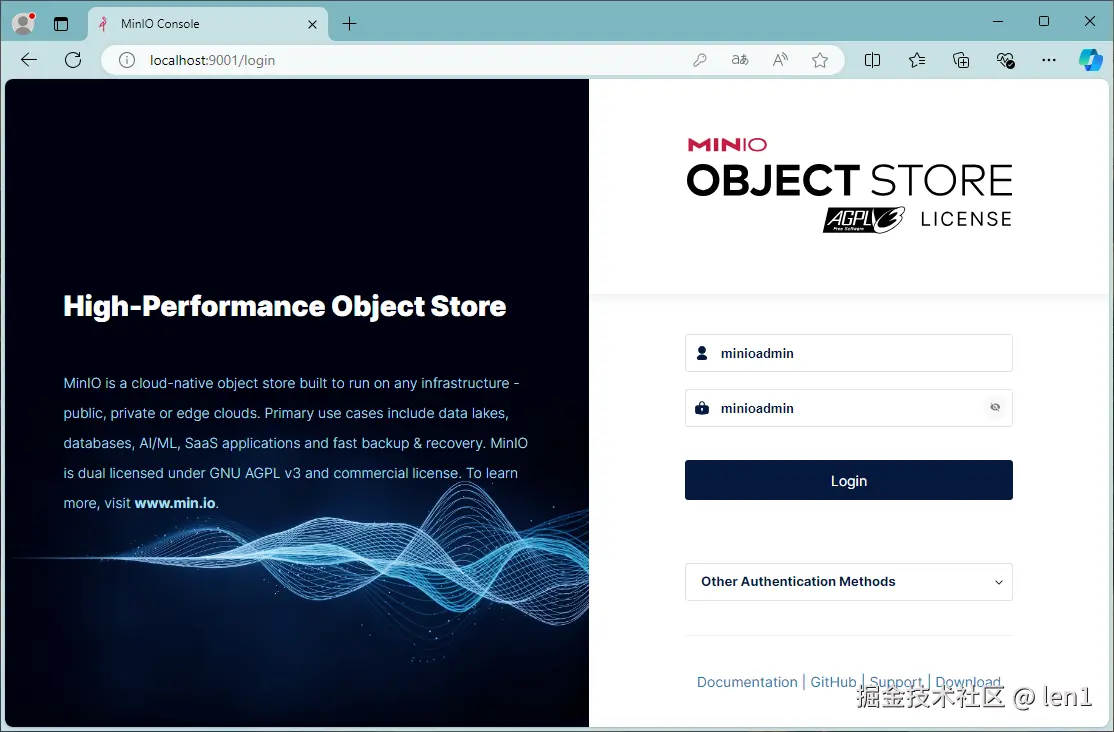View site information icon in address bar
The height and width of the screenshot is (732, 1114).
126,60
